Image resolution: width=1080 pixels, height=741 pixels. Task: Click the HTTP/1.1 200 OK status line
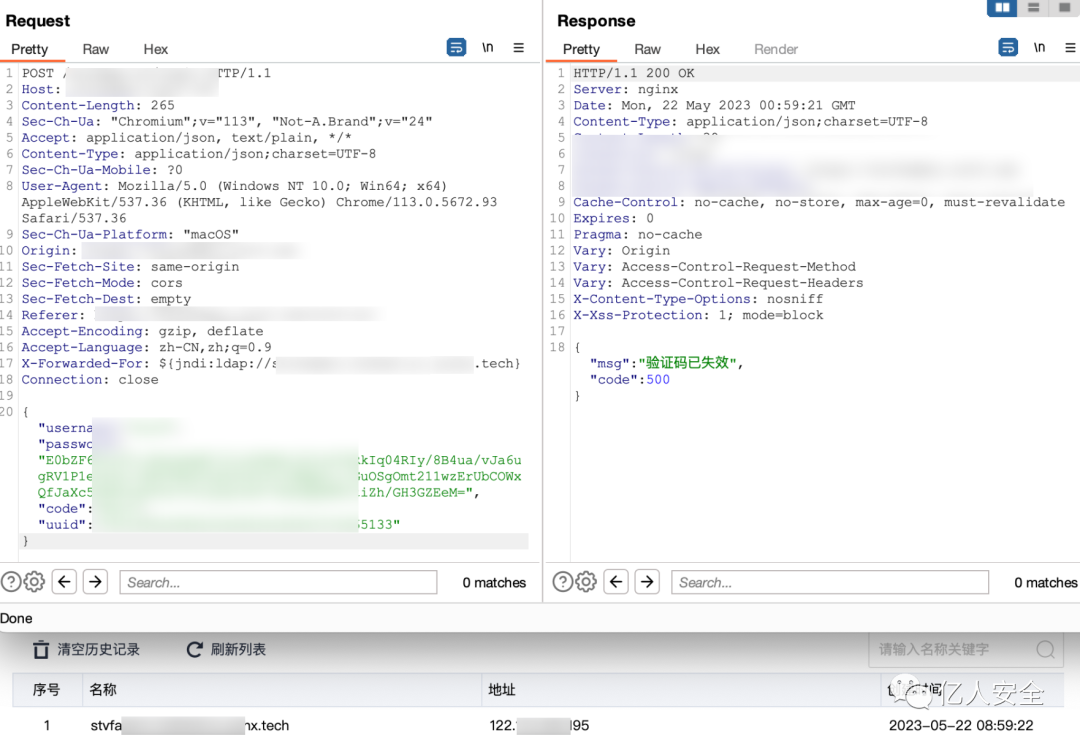point(634,73)
